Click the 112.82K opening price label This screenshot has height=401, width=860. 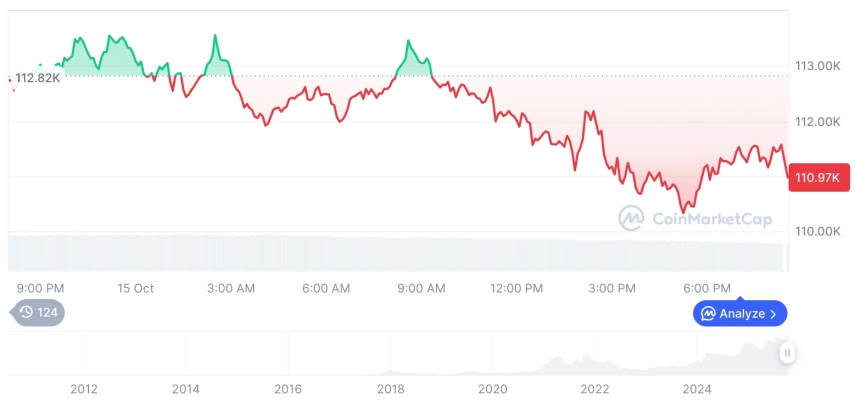tap(38, 78)
